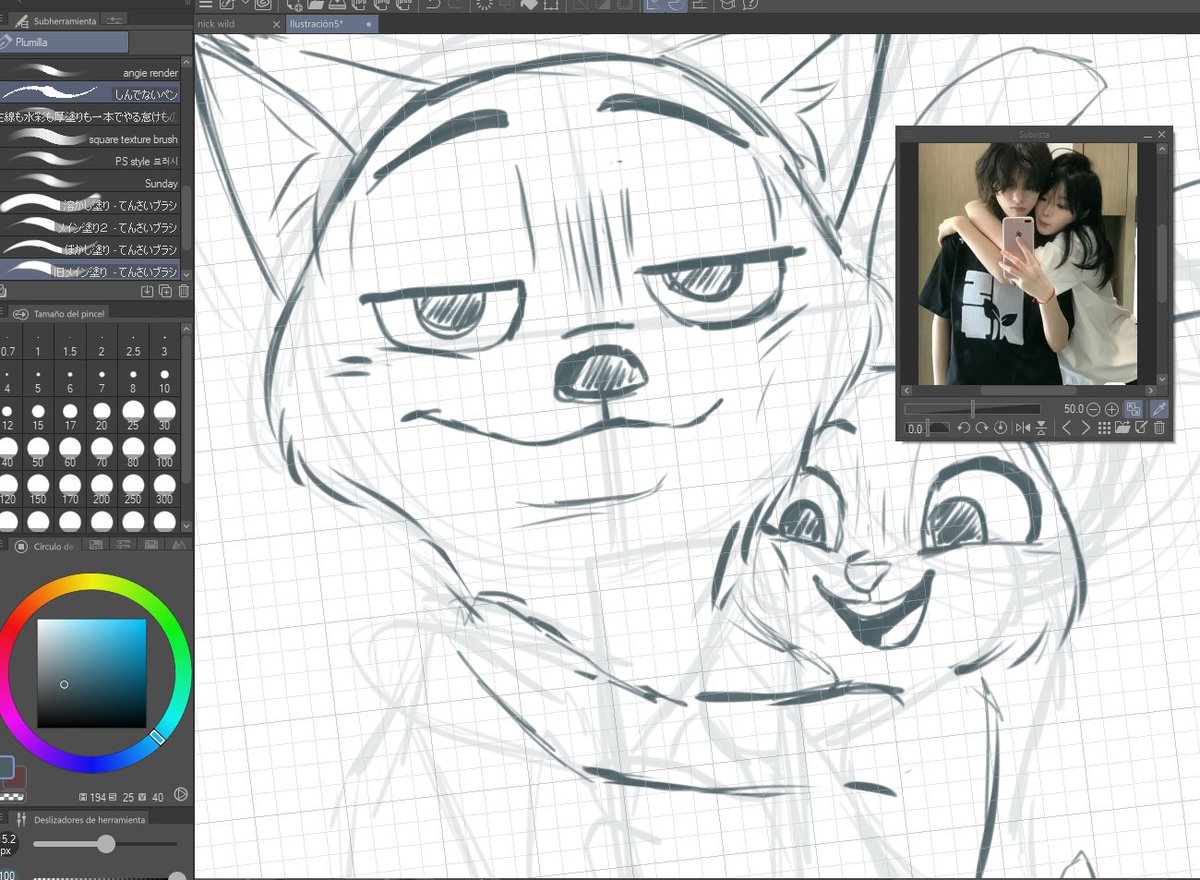Viewport: 1200px width, 880px height.
Task: Close the 'nick wild' tab
Action: [276, 24]
